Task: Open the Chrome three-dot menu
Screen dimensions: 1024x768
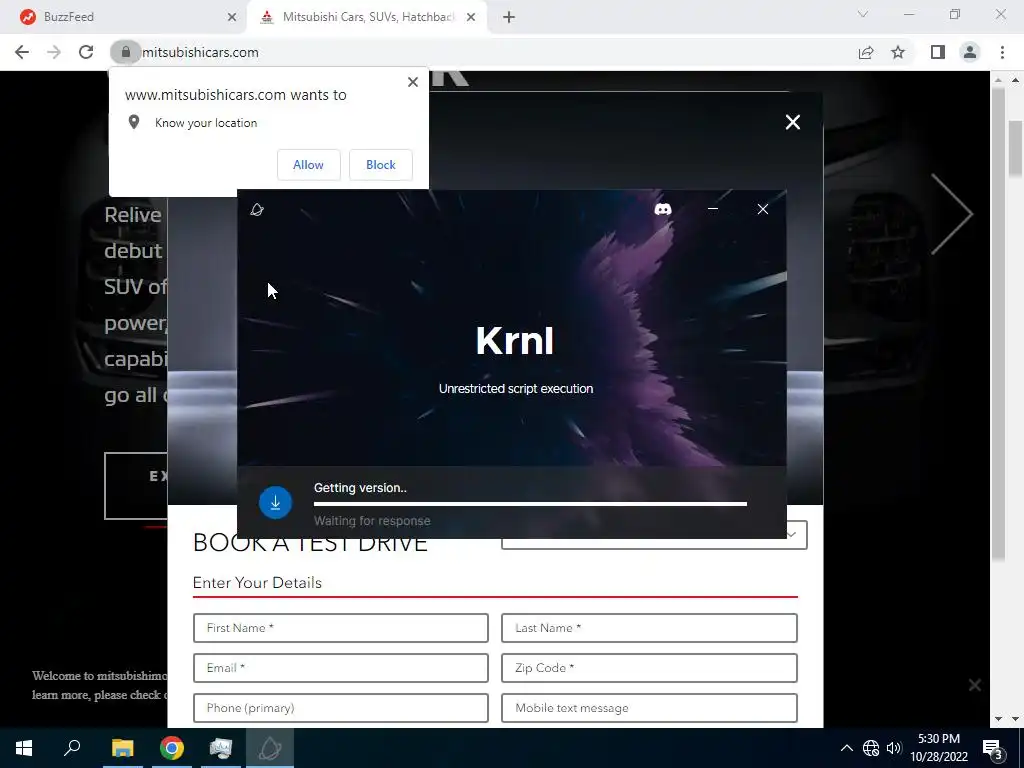Action: pyautogui.click(x=1002, y=52)
